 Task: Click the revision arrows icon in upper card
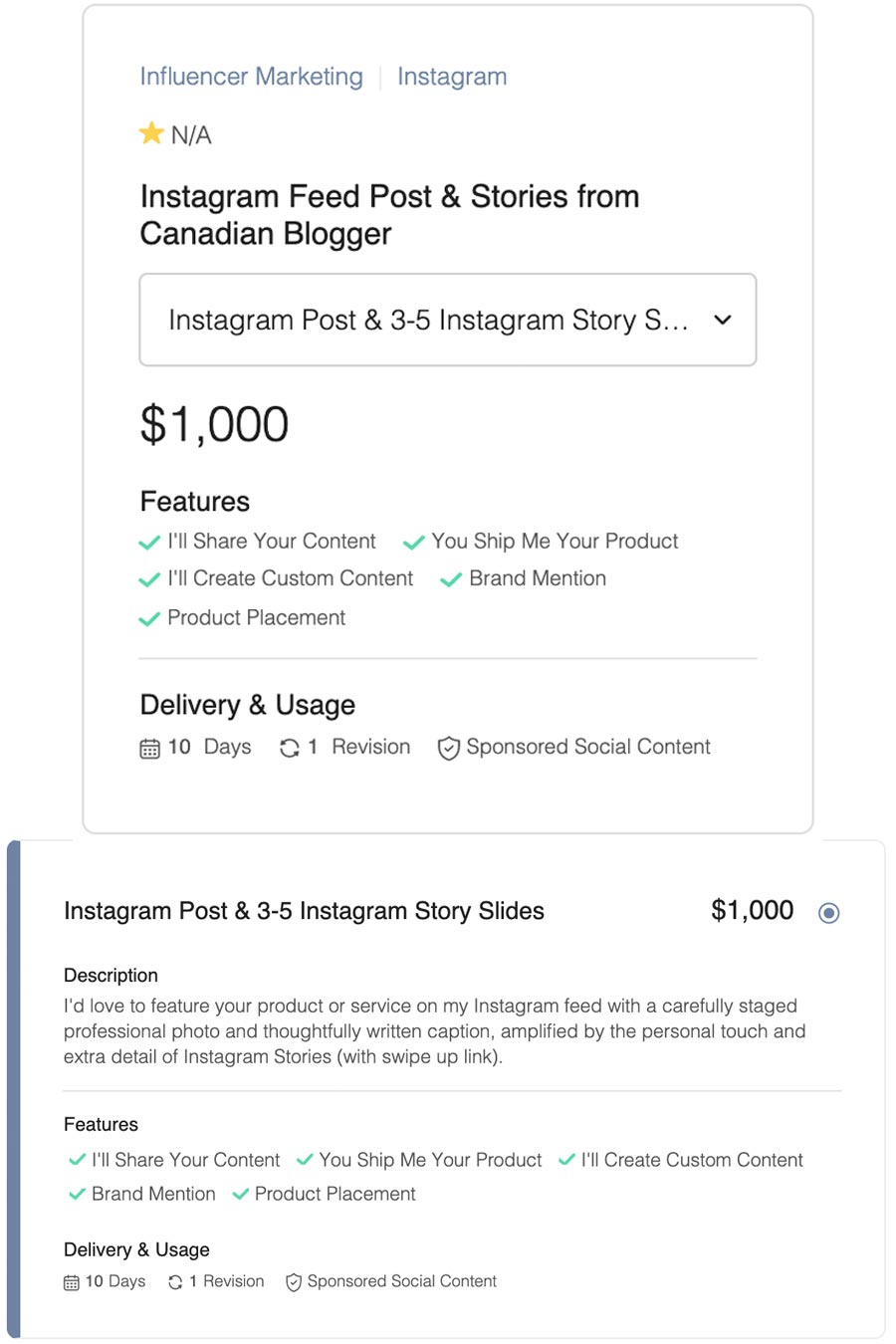pyautogui.click(x=290, y=748)
